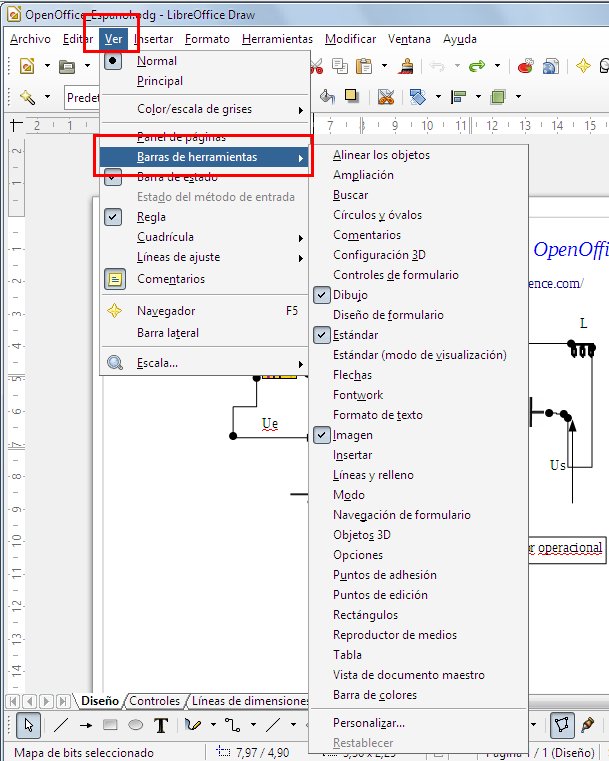Expand the Líneas de ajuste submenu

tap(204, 257)
